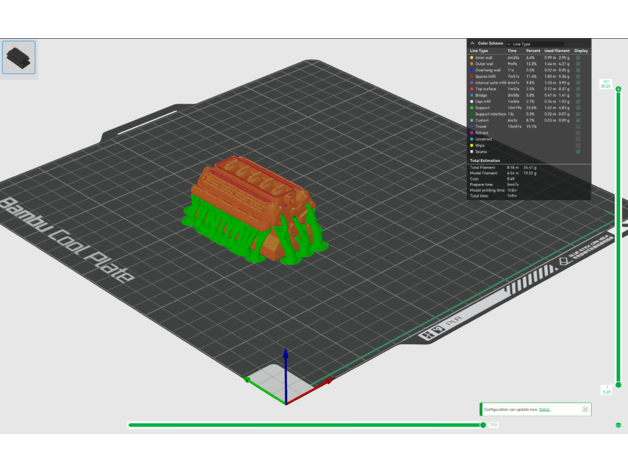Click the Sparse infill color swatch

tap(472, 76)
